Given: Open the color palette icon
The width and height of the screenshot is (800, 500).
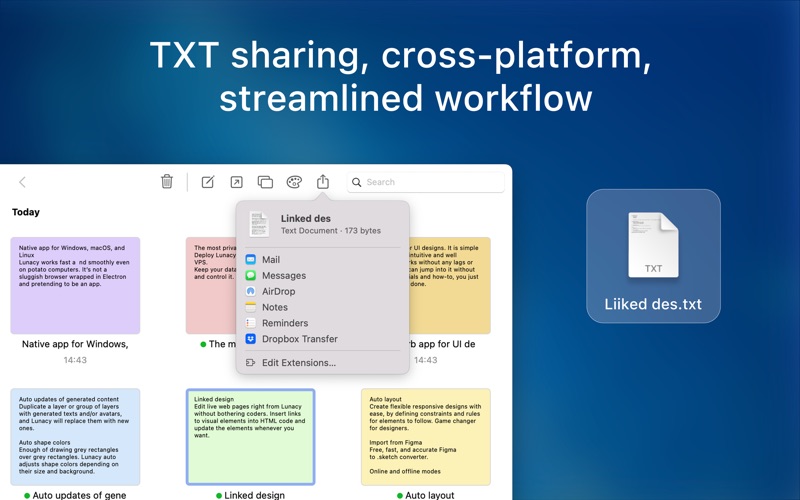Looking at the screenshot, I should (x=294, y=182).
